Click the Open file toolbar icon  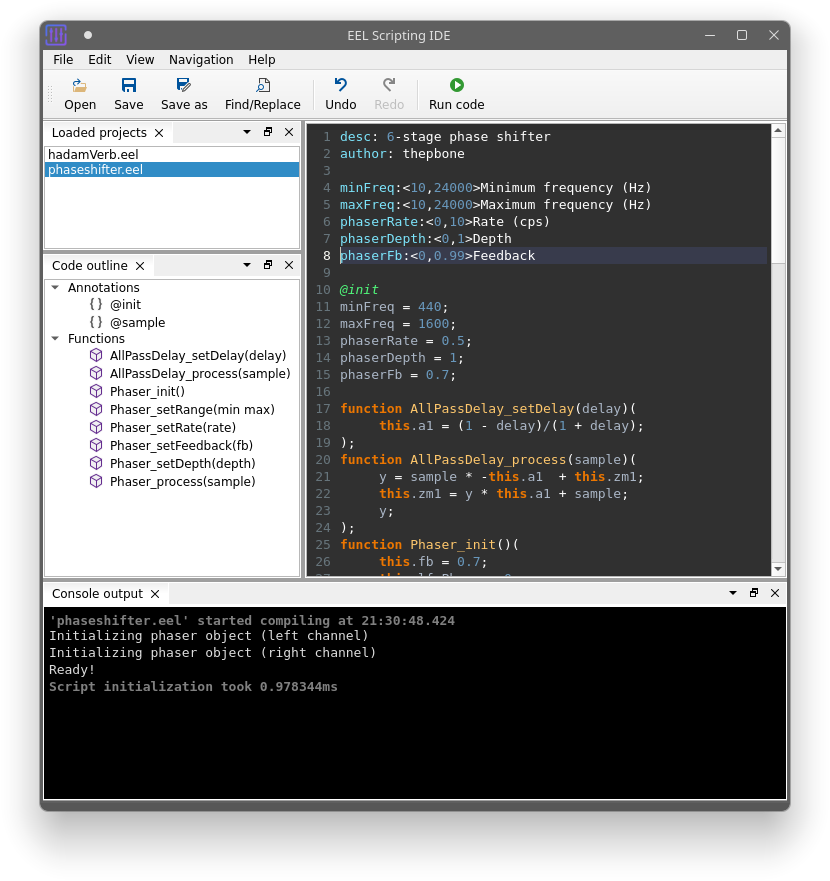point(80,86)
